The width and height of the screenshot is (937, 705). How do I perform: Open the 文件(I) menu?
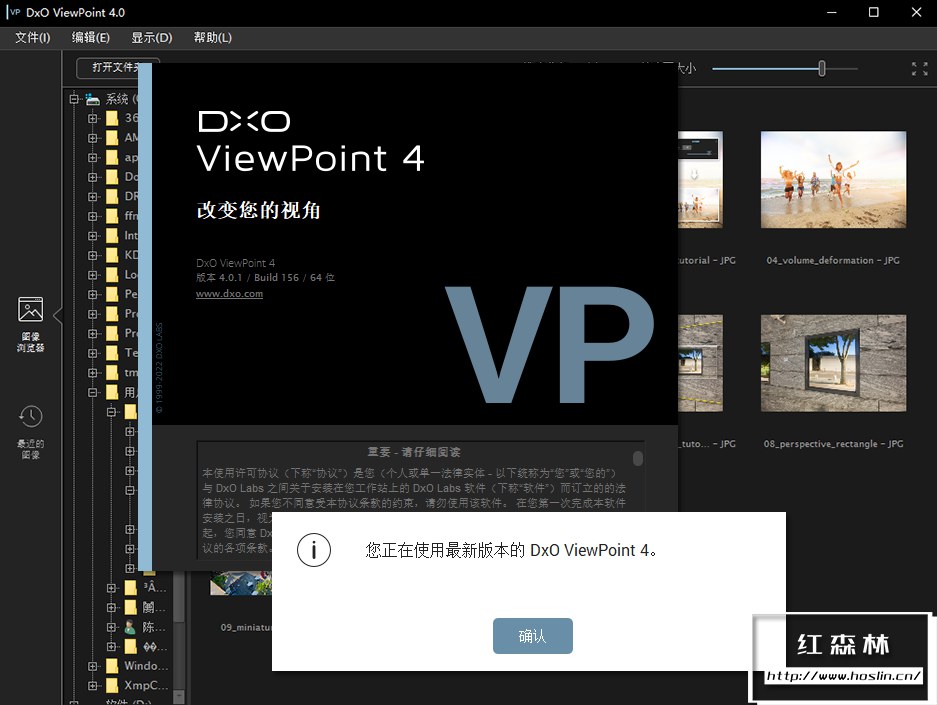pyautogui.click(x=33, y=38)
